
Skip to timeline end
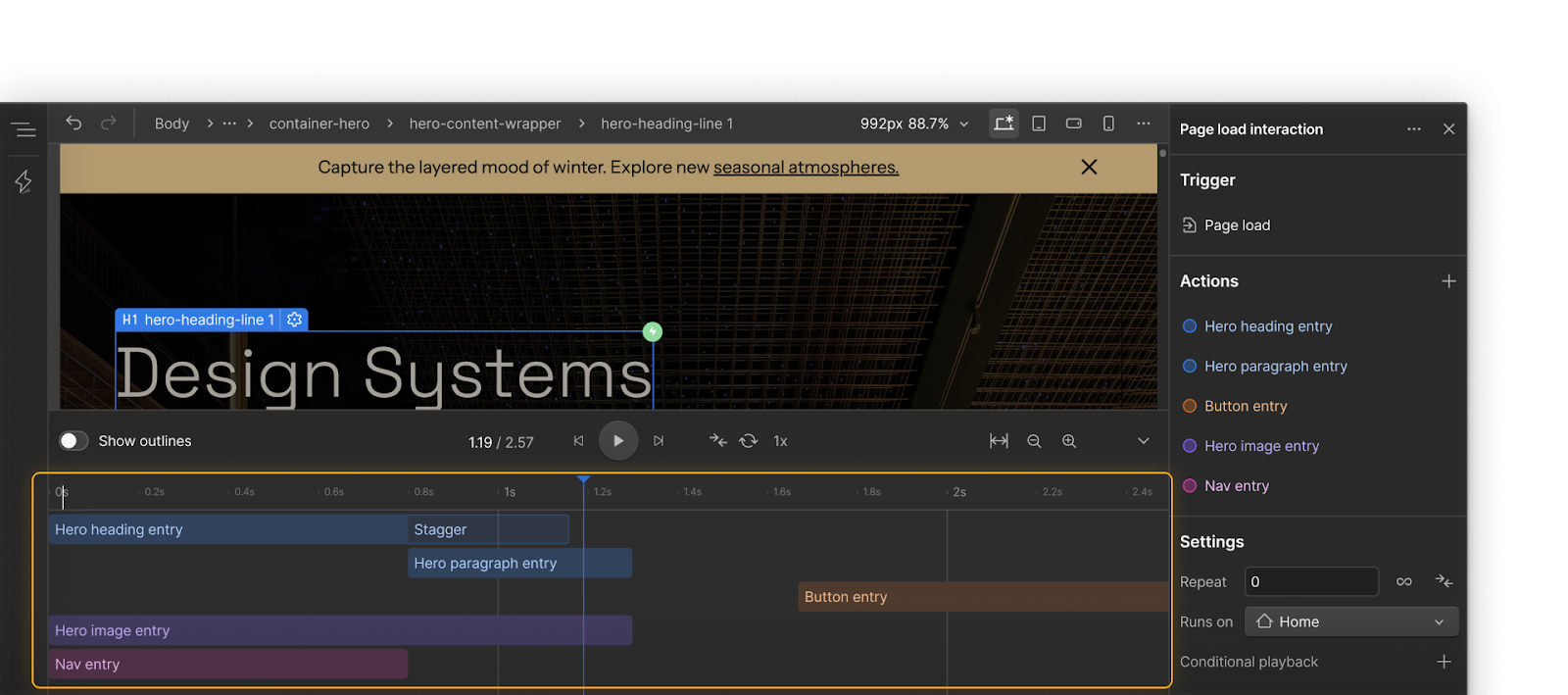click(x=659, y=441)
